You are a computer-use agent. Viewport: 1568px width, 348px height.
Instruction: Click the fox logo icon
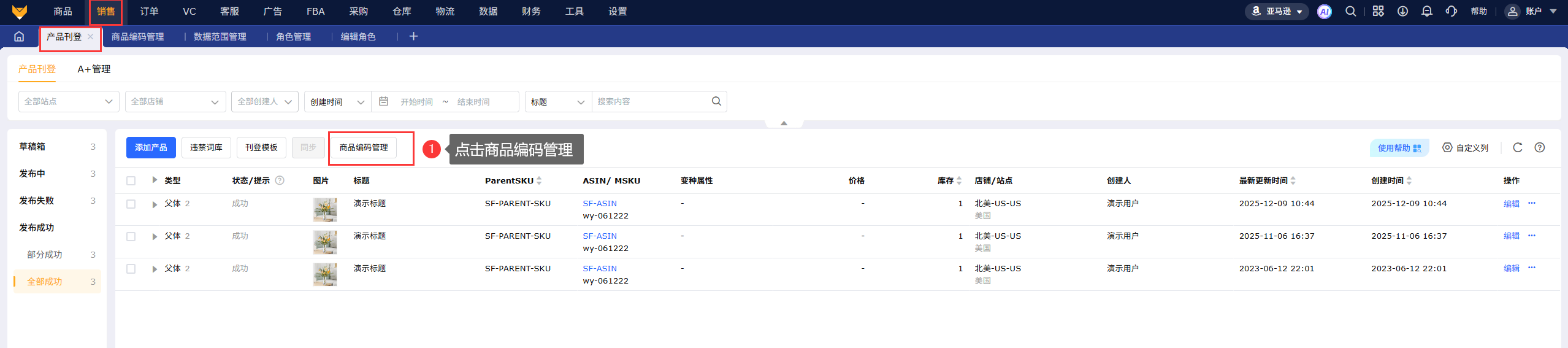click(20, 12)
